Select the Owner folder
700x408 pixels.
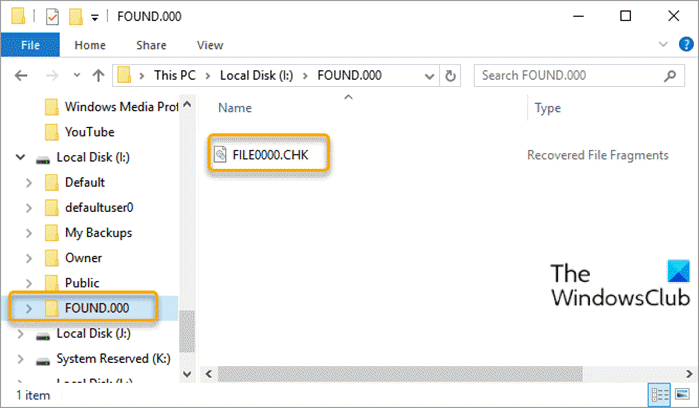coord(74,258)
